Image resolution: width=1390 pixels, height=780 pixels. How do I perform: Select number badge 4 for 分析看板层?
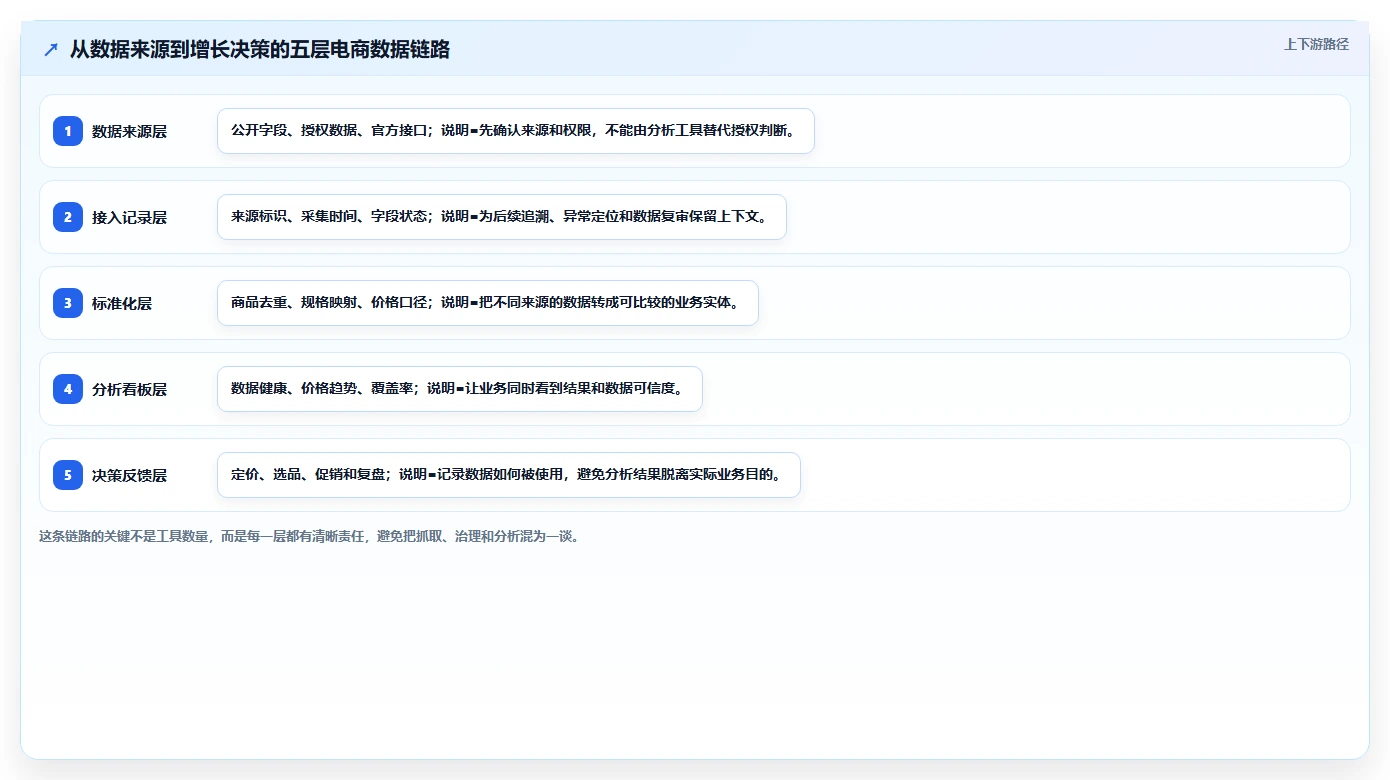[68, 389]
